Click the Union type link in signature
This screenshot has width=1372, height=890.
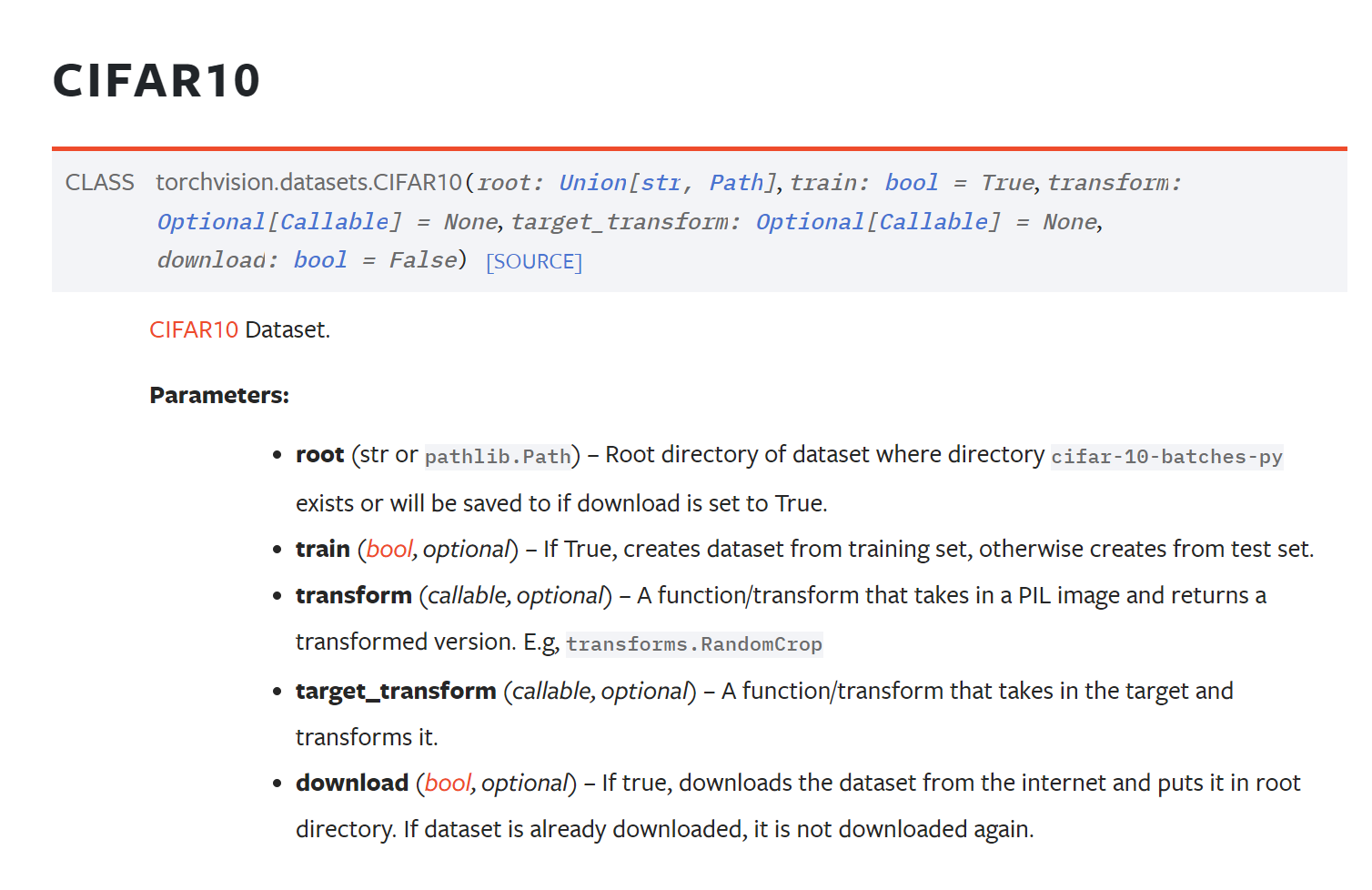tap(593, 183)
